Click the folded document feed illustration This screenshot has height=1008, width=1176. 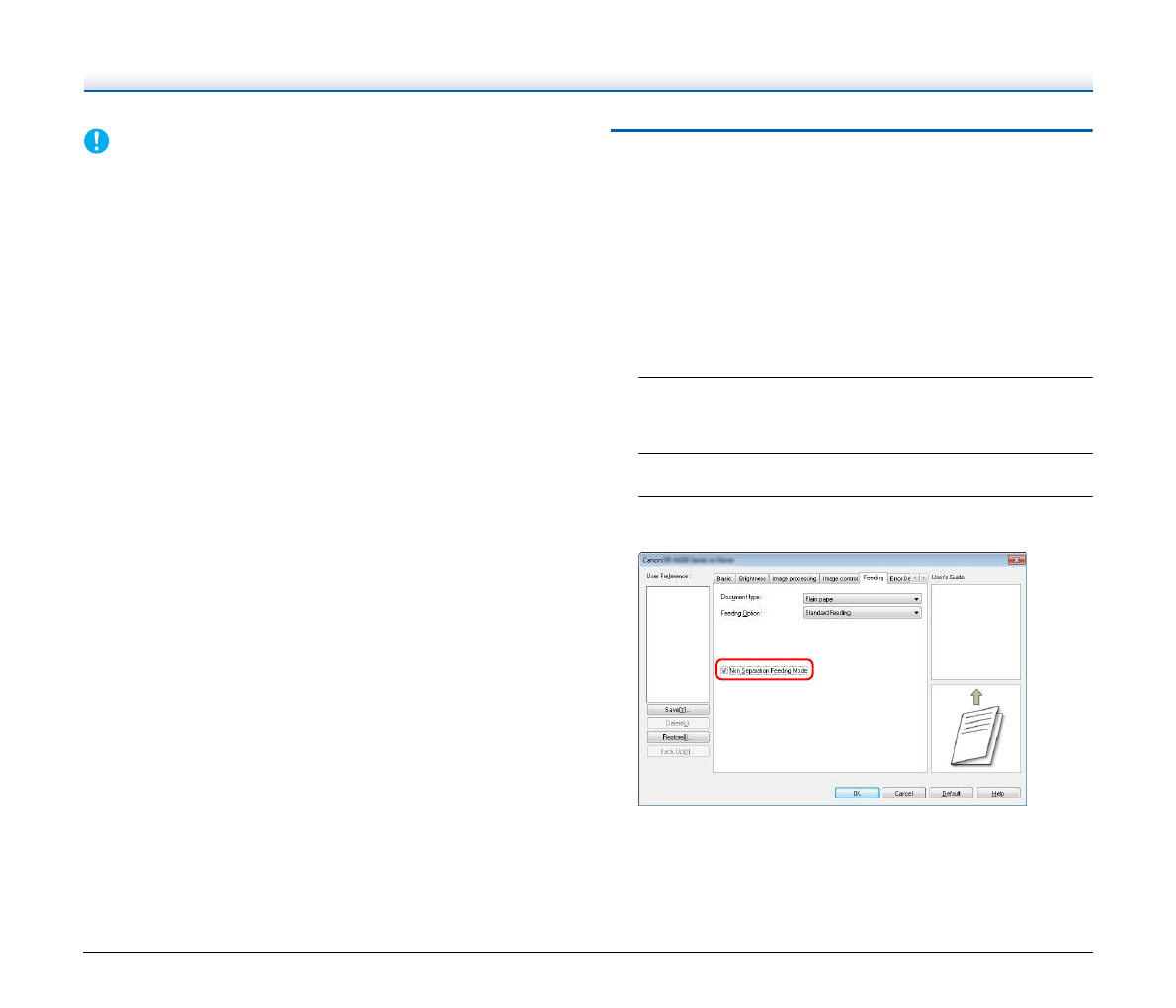pyautogui.click(x=975, y=728)
